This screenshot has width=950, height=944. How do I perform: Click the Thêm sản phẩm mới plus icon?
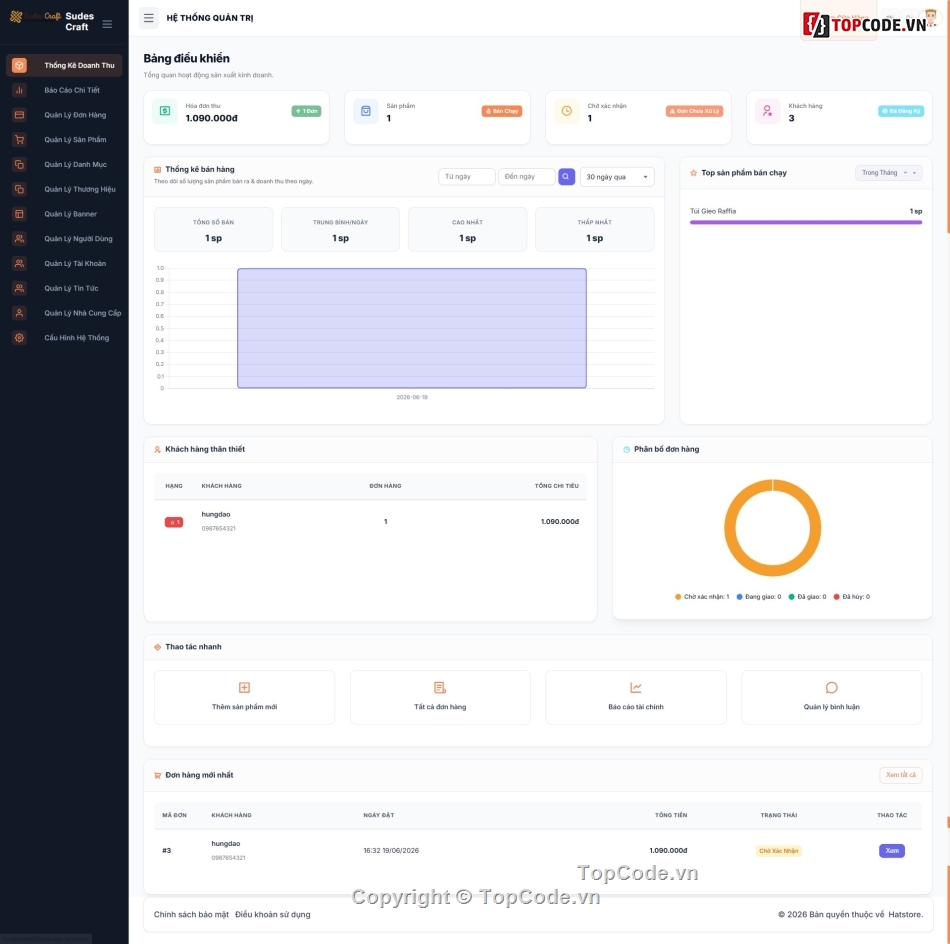[x=244, y=688]
